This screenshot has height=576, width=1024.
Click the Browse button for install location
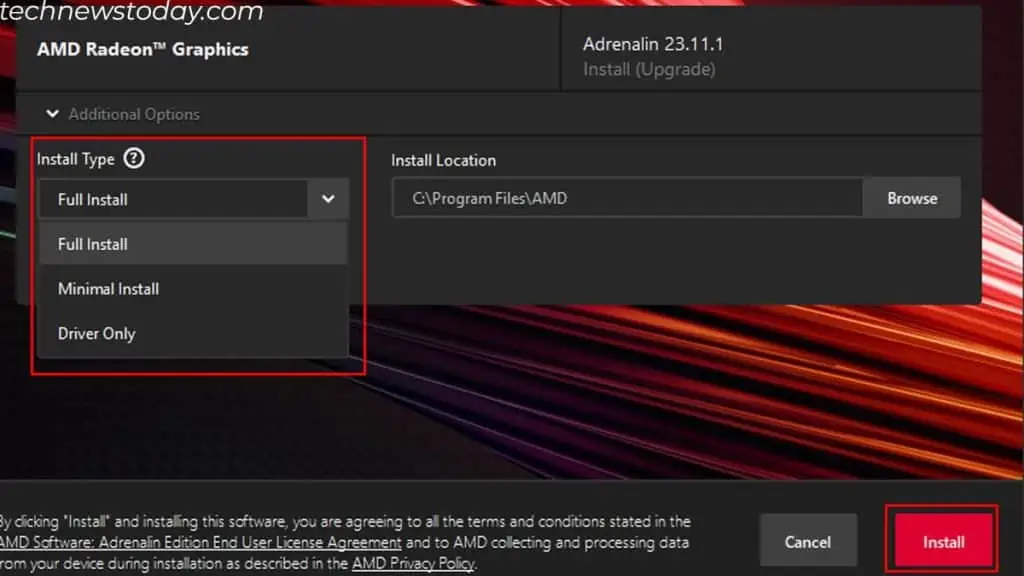(911, 197)
